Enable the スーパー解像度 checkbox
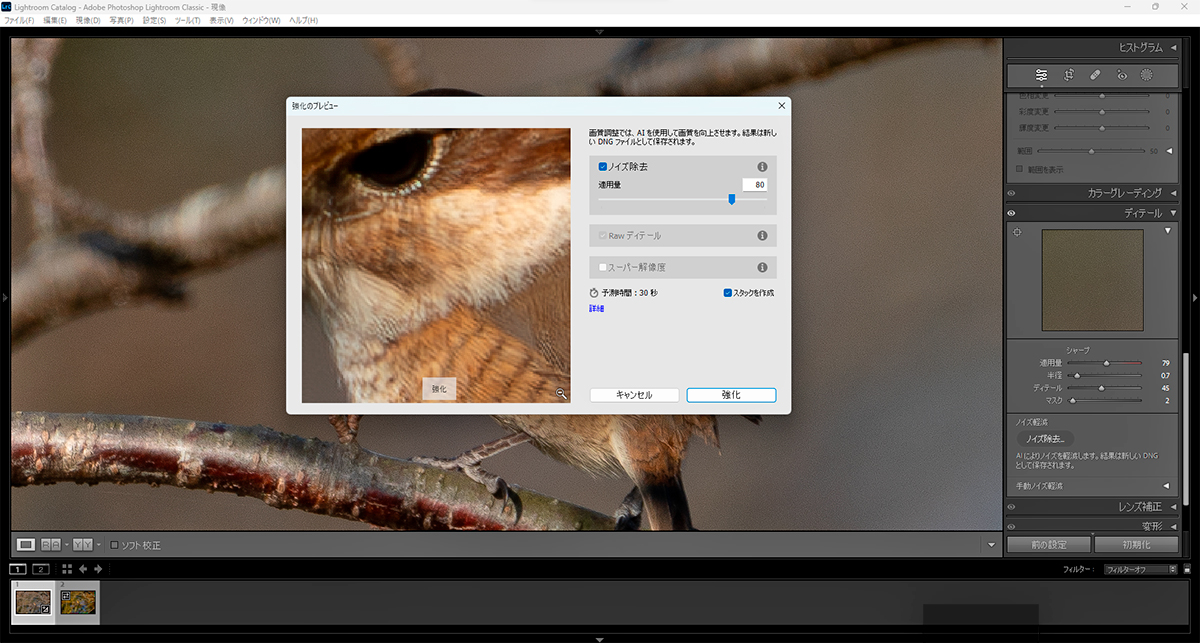1200x643 pixels. coord(603,268)
